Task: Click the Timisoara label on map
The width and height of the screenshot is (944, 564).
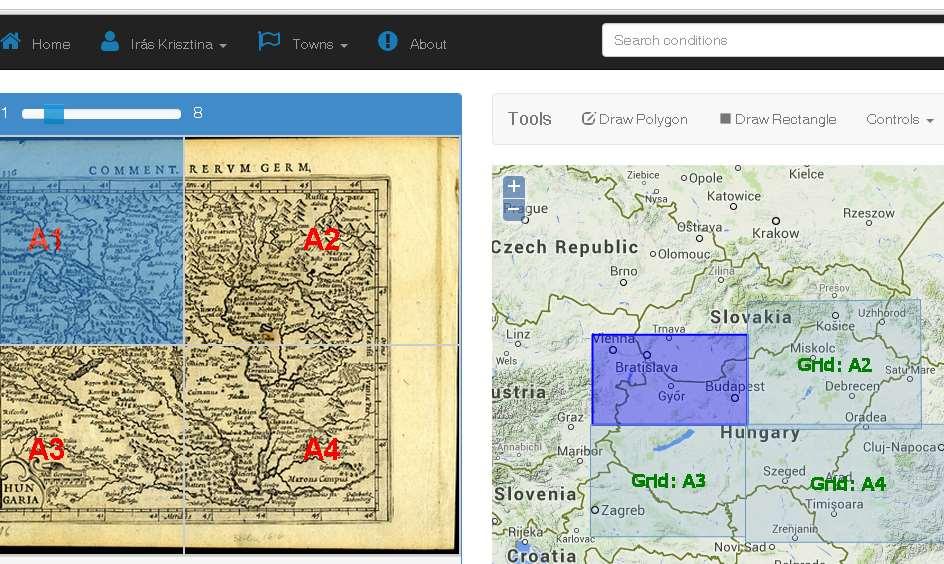Action: tap(834, 504)
